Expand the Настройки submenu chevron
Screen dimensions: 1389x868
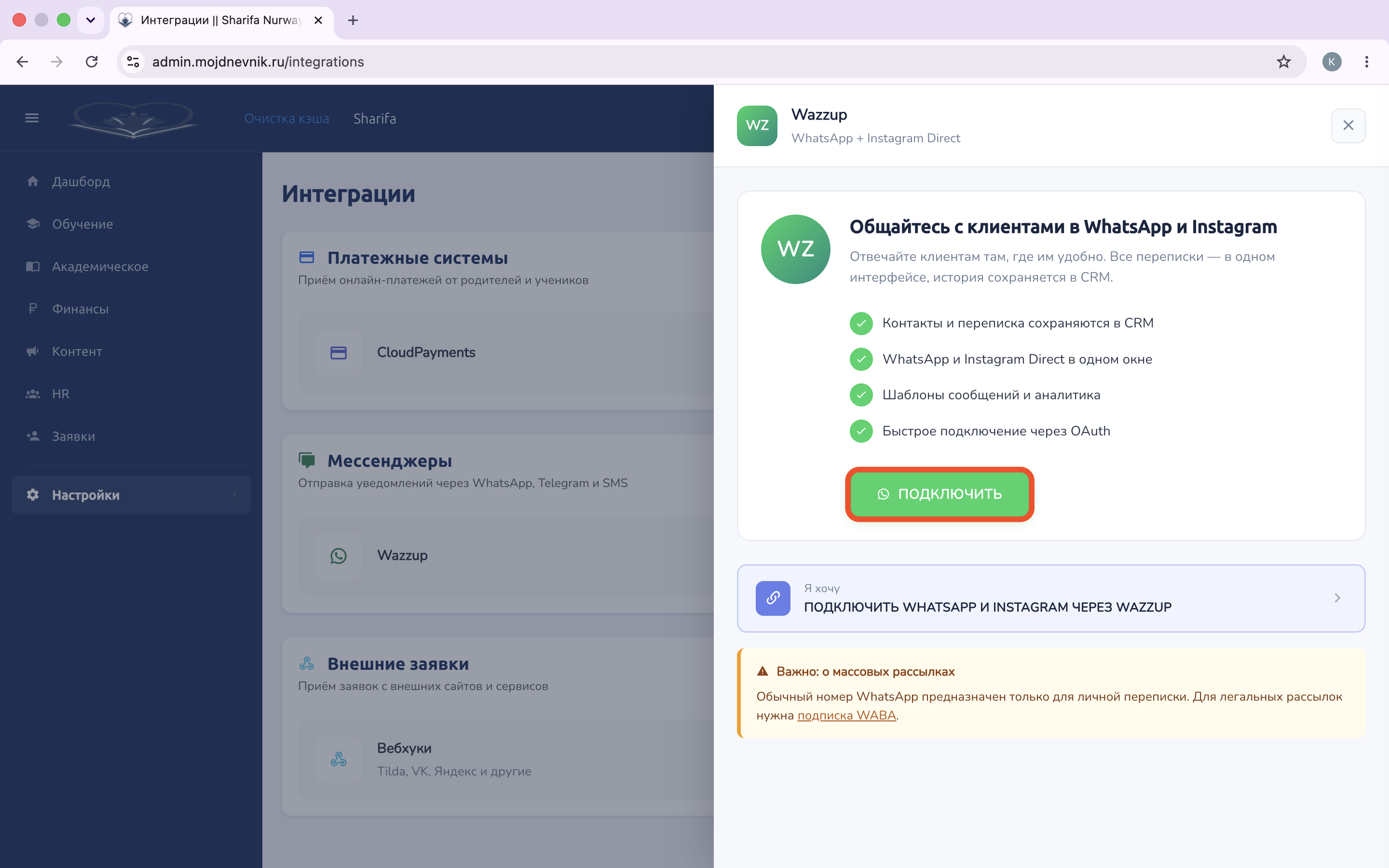235,495
